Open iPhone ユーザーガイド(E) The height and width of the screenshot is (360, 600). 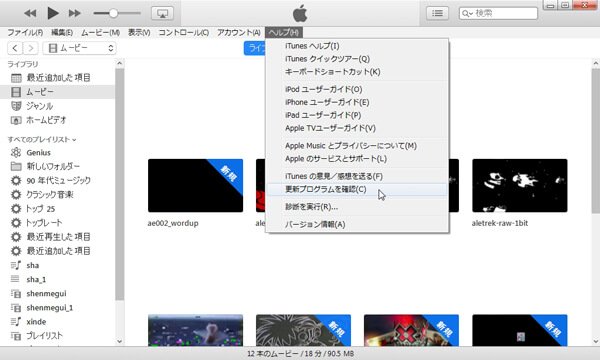(x=357, y=103)
